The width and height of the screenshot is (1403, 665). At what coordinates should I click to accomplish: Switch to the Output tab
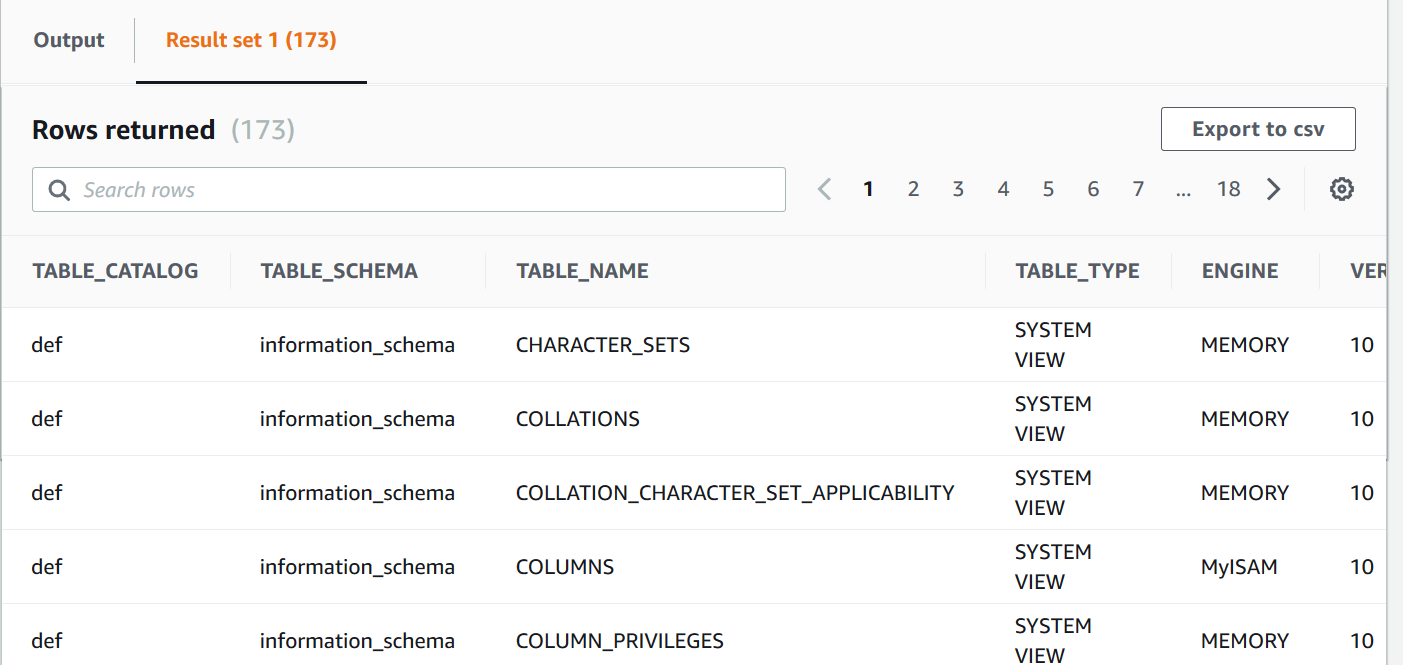pos(69,40)
